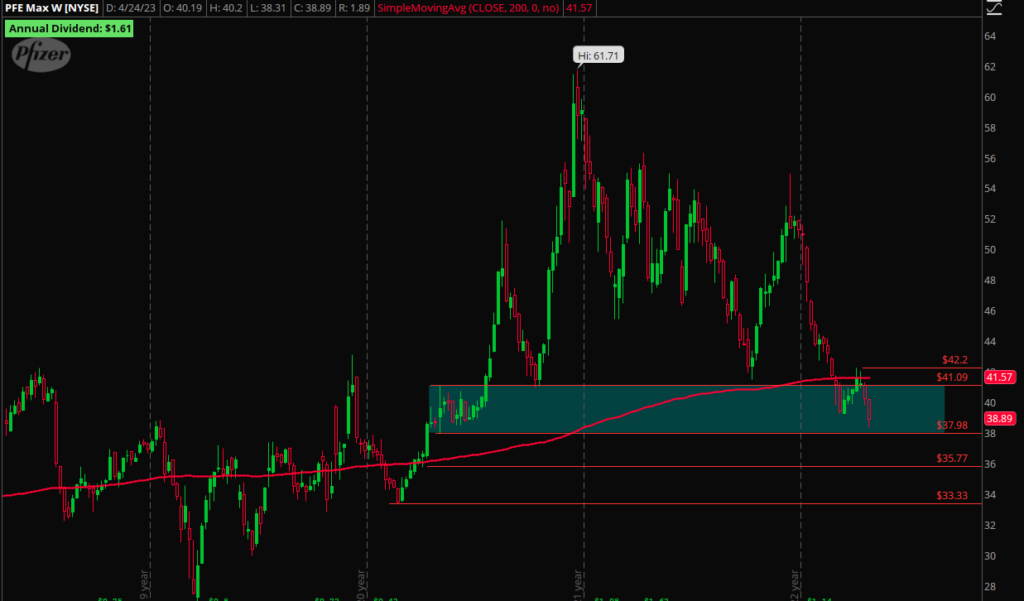Select the PFE Max W [NYSE] symbol label
1024x601 pixels.
(50, 9)
